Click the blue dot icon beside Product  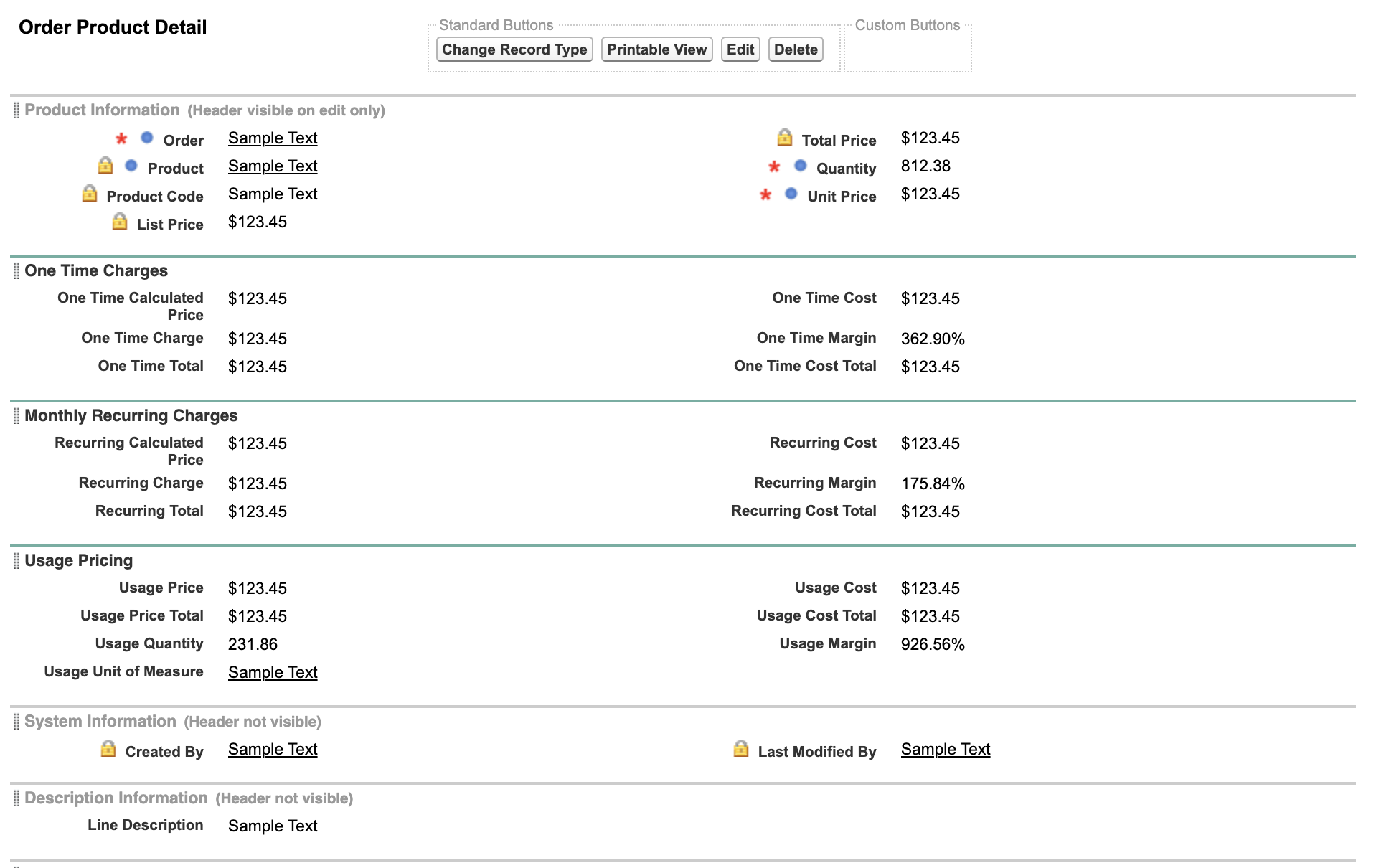[x=131, y=166]
